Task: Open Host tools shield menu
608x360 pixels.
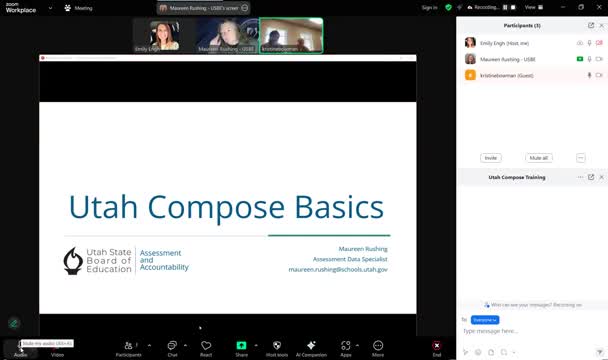Action: pyautogui.click(x=277, y=348)
